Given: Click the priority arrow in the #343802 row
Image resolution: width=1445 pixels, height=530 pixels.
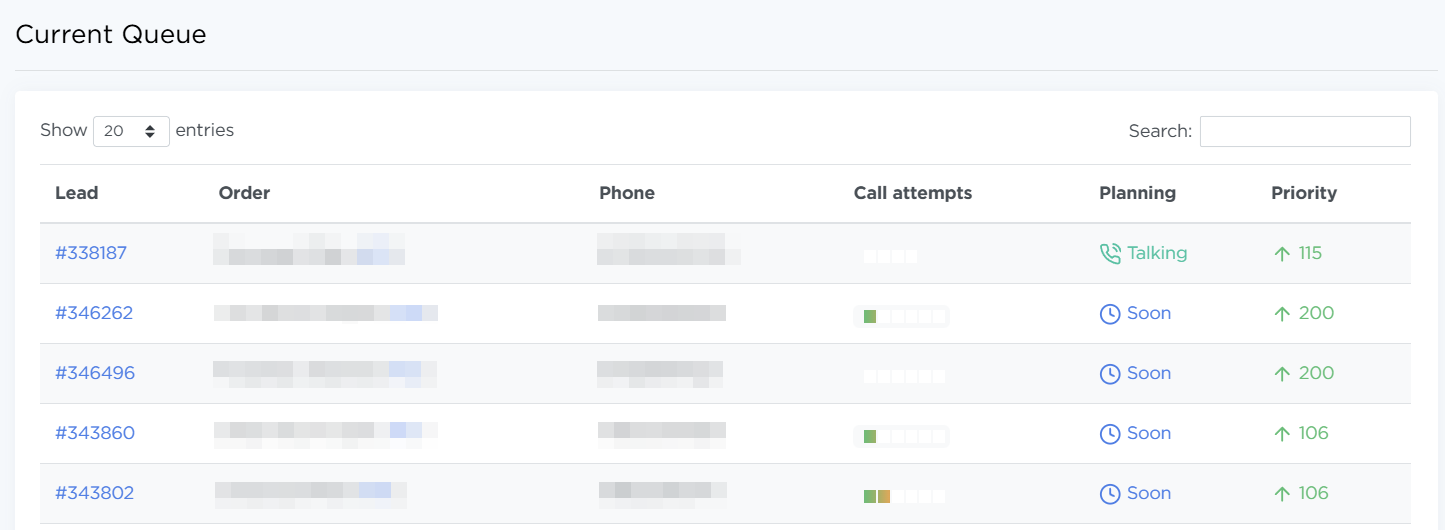Looking at the screenshot, I should coord(1282,494).
